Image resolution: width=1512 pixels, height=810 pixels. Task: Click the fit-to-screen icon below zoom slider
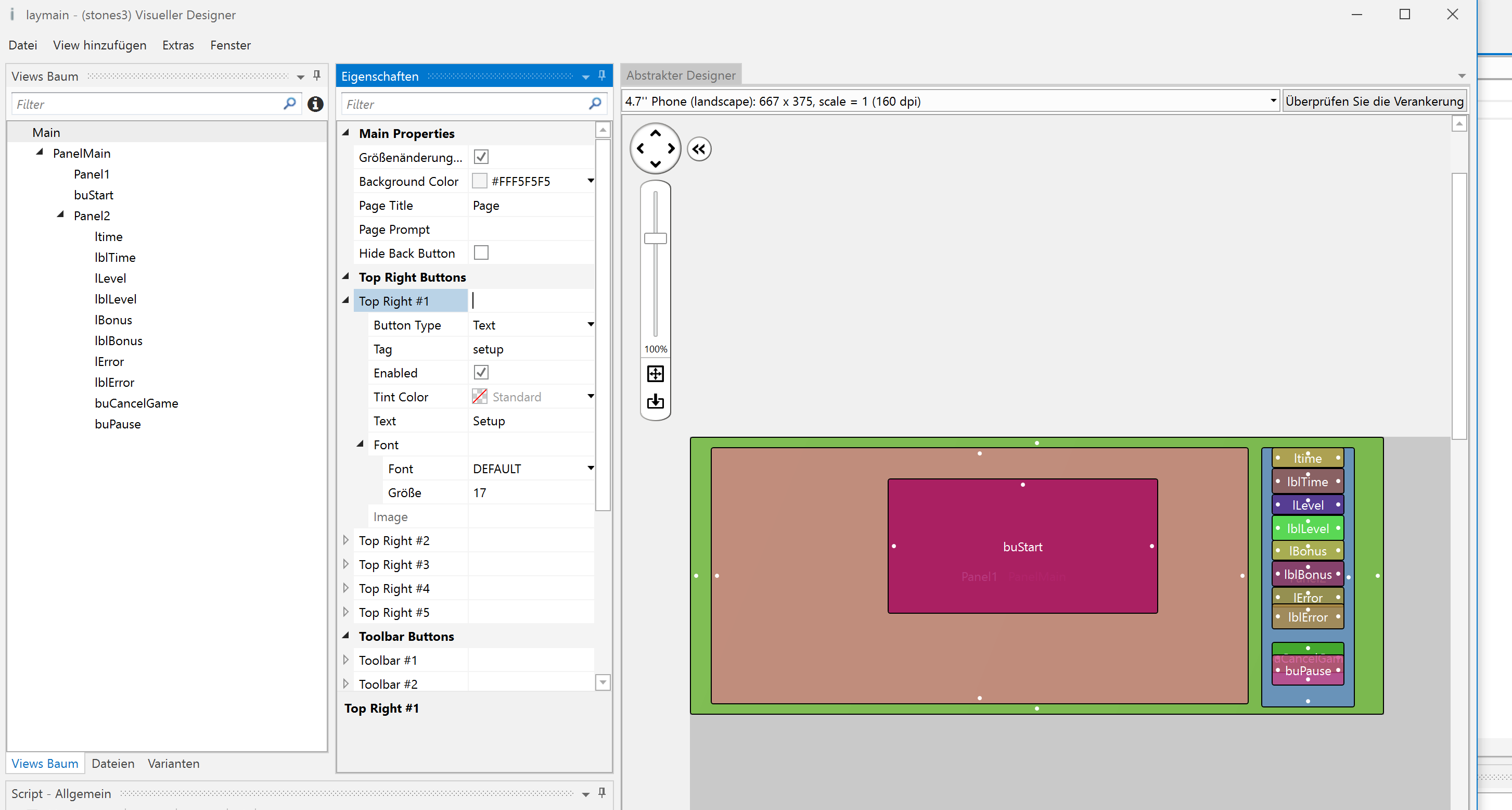pos(655,374)
